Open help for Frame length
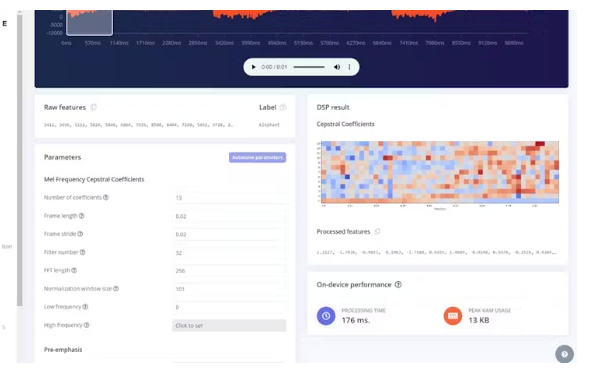 point(81,216)
